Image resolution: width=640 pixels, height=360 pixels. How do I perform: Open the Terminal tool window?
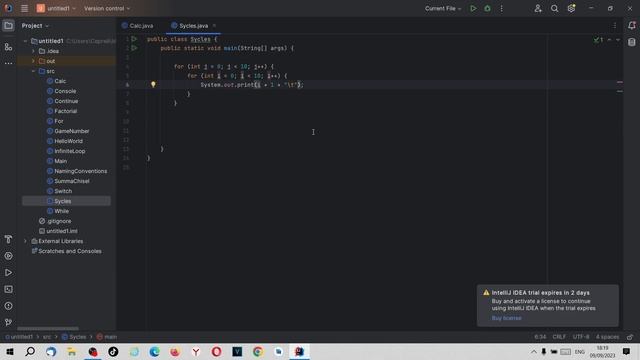[x=8, y=289]
